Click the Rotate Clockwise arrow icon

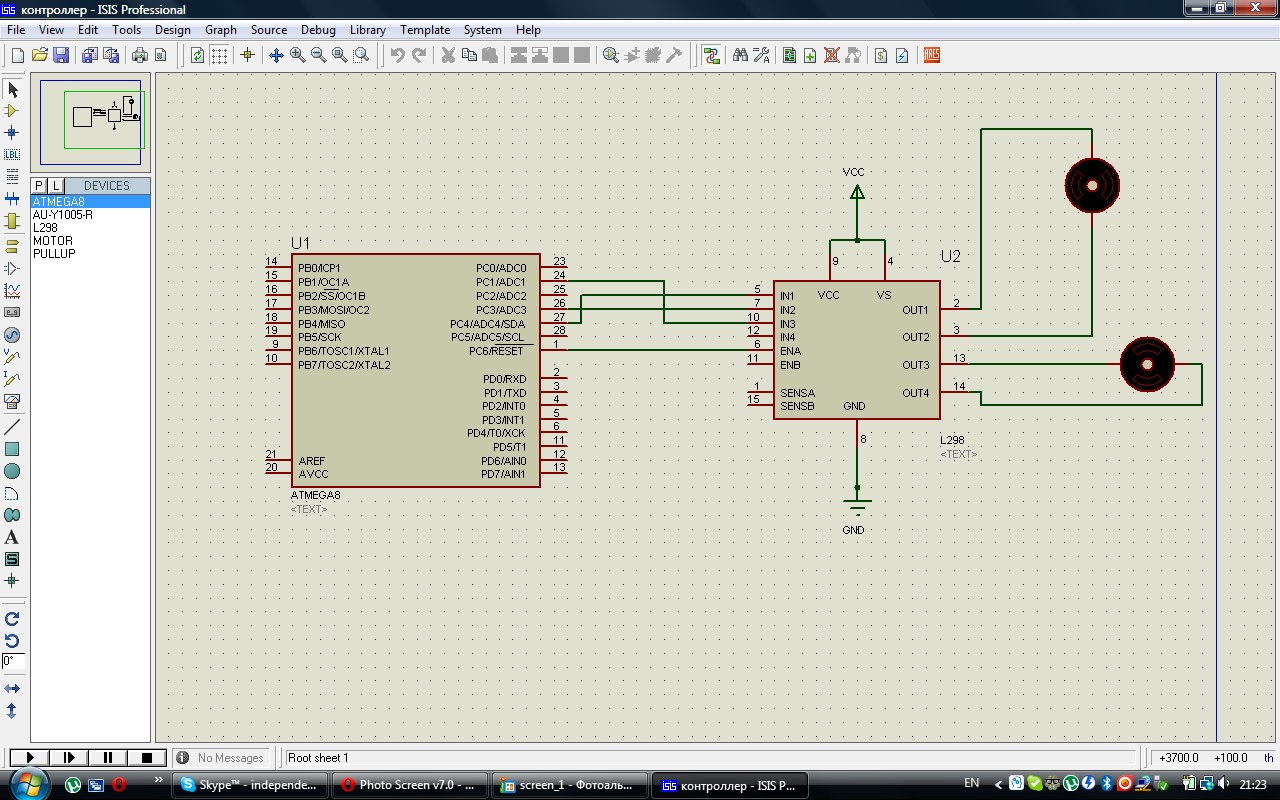click(12, 619)
